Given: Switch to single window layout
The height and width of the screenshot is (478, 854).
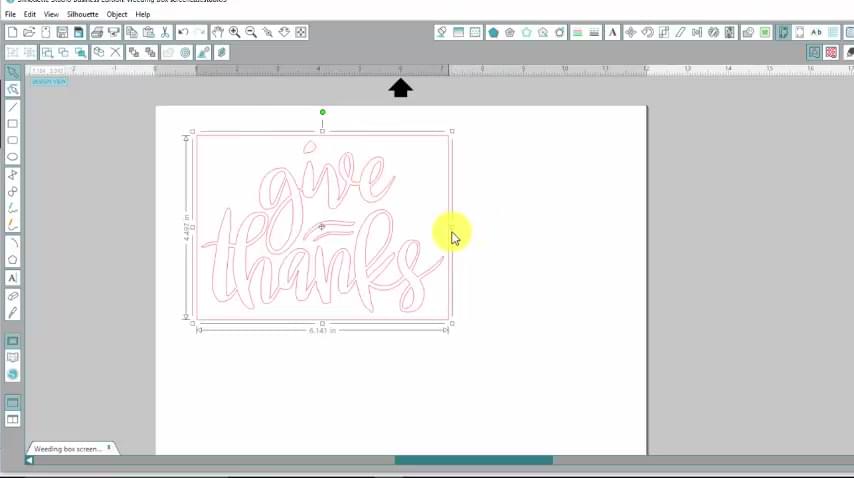Looking at the screenshot, I should tap(13, 403).
